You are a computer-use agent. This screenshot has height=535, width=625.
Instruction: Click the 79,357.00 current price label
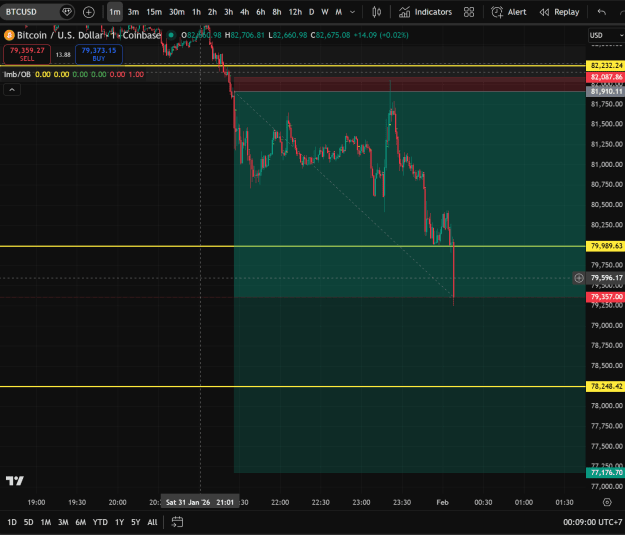[605, 297]
